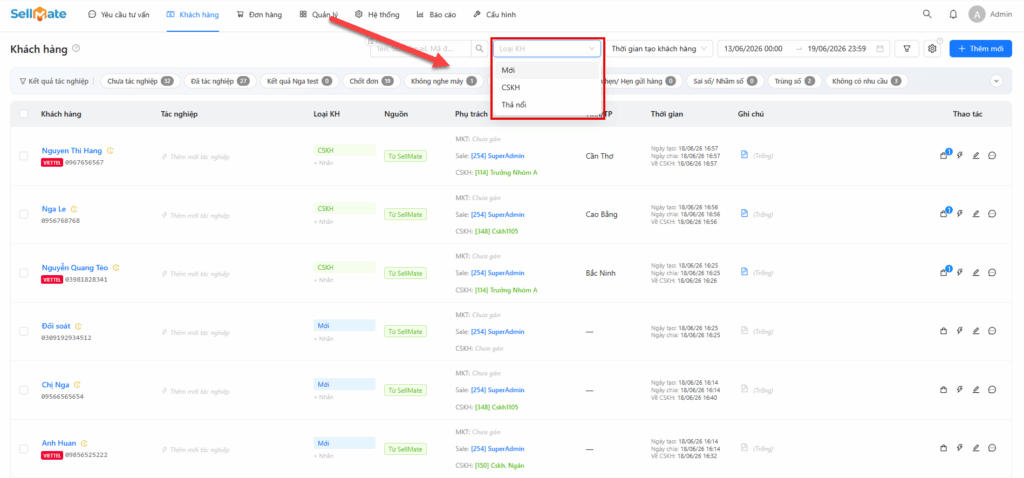
Task: Open the advanced filter funnel button
Action: pyautogui.click(x=906, y=48)
